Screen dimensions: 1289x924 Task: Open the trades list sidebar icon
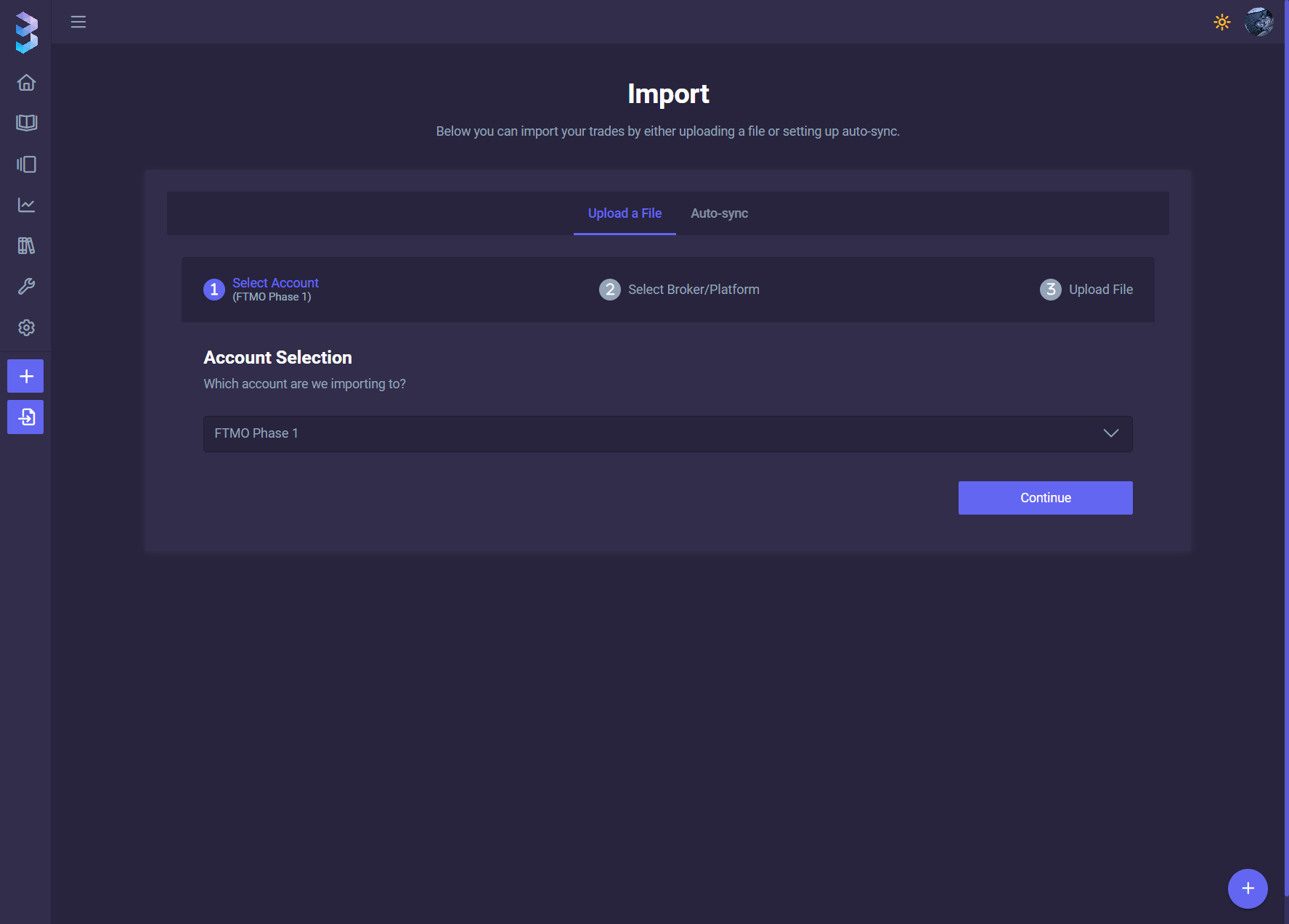[x=26, y=164]
